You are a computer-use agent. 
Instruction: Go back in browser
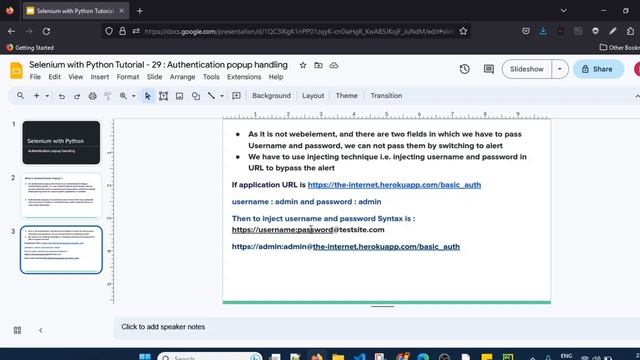[11, 31]
